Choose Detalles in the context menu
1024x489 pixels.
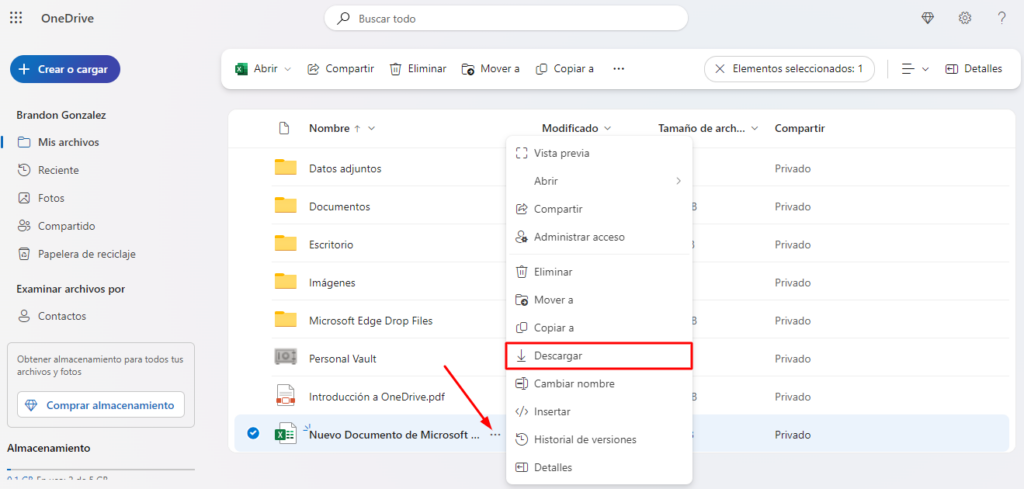pyautogui.click(x=599, y=467)
